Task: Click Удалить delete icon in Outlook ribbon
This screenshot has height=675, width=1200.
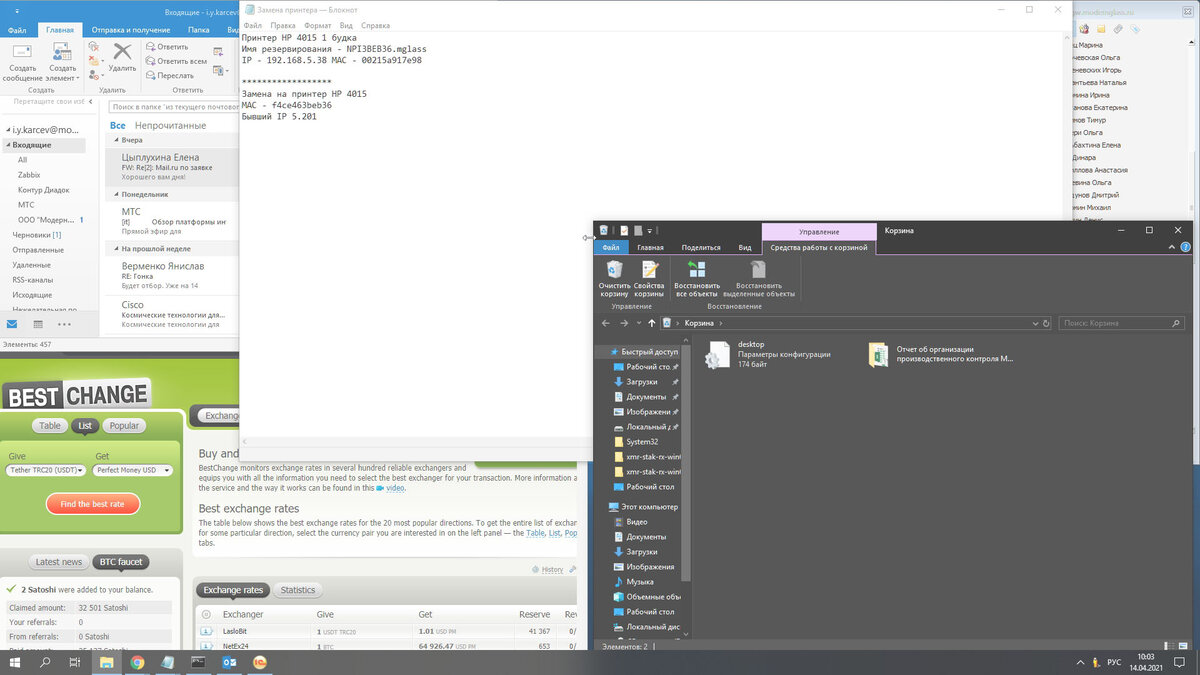Action: click(x=122, y=57)
